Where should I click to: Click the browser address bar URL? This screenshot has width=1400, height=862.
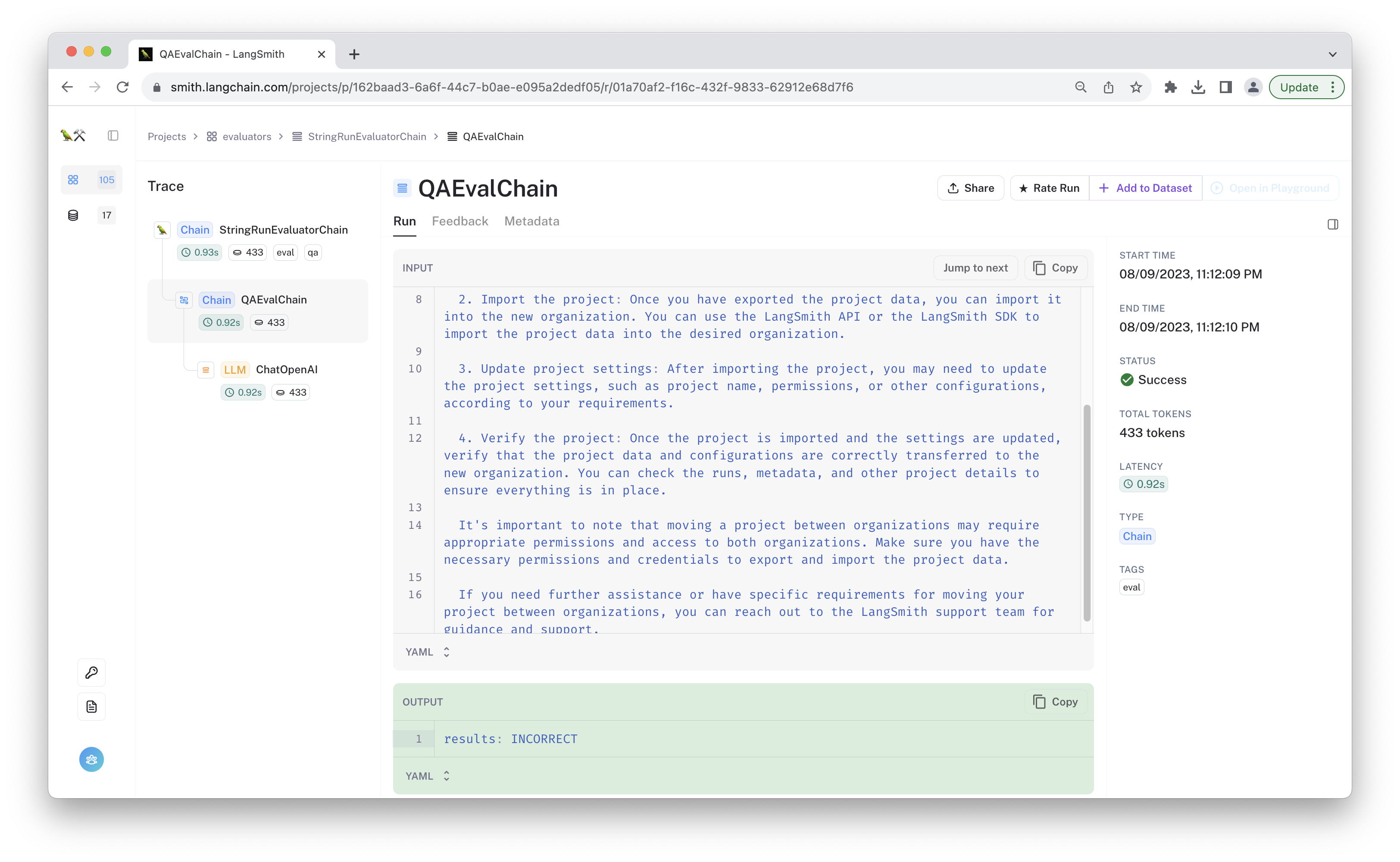coord(511,87)
